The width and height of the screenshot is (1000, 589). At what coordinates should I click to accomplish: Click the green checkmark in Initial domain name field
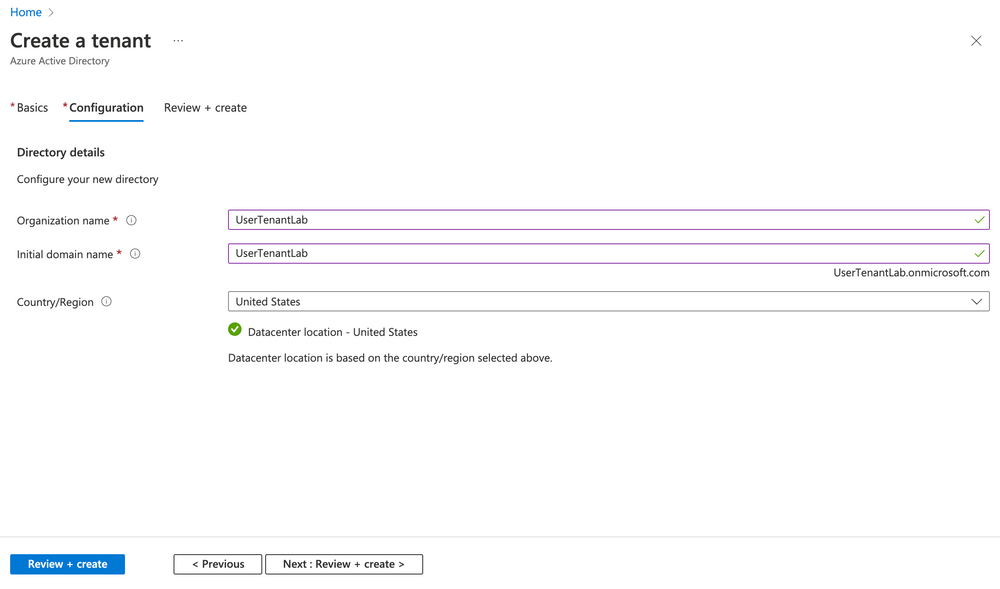point(980,253)
